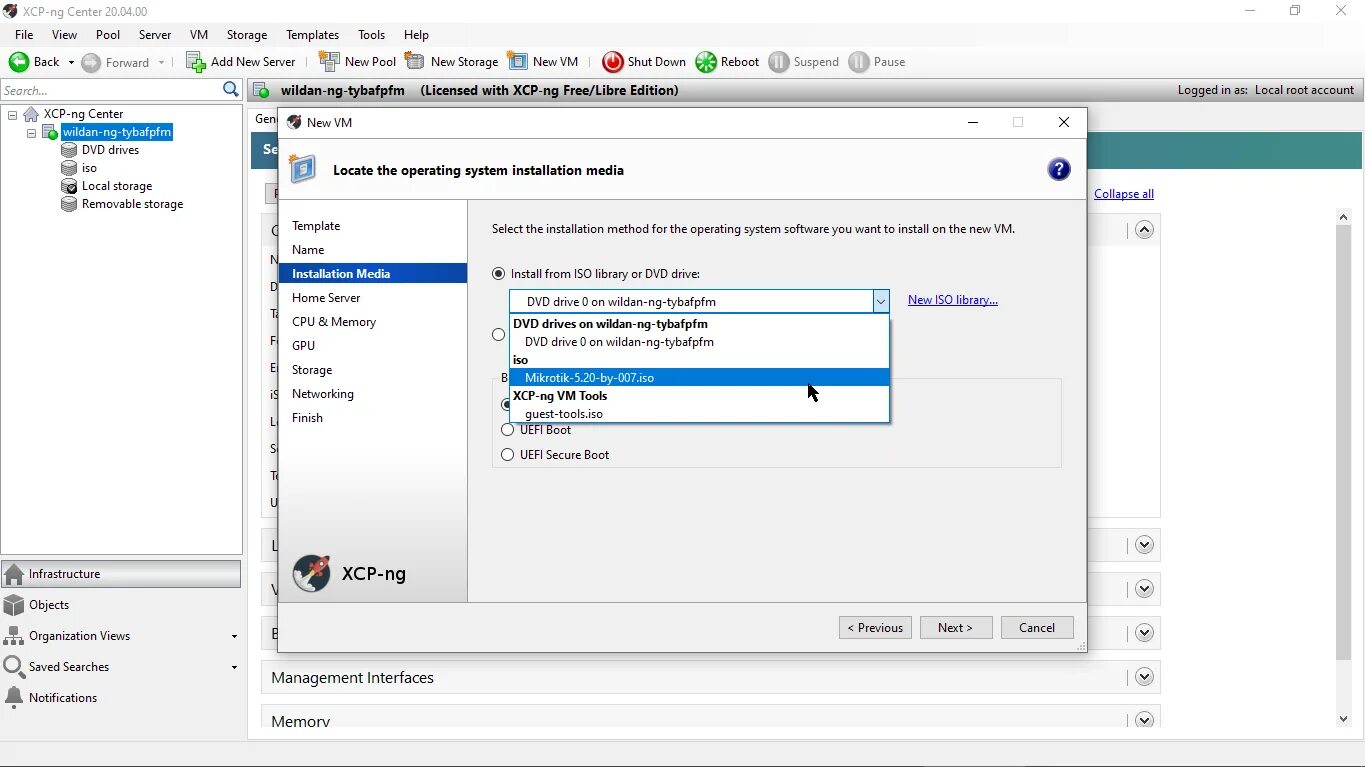Go to the Name wizard step
Screen dimensions: 1365x767
point(308,250)
